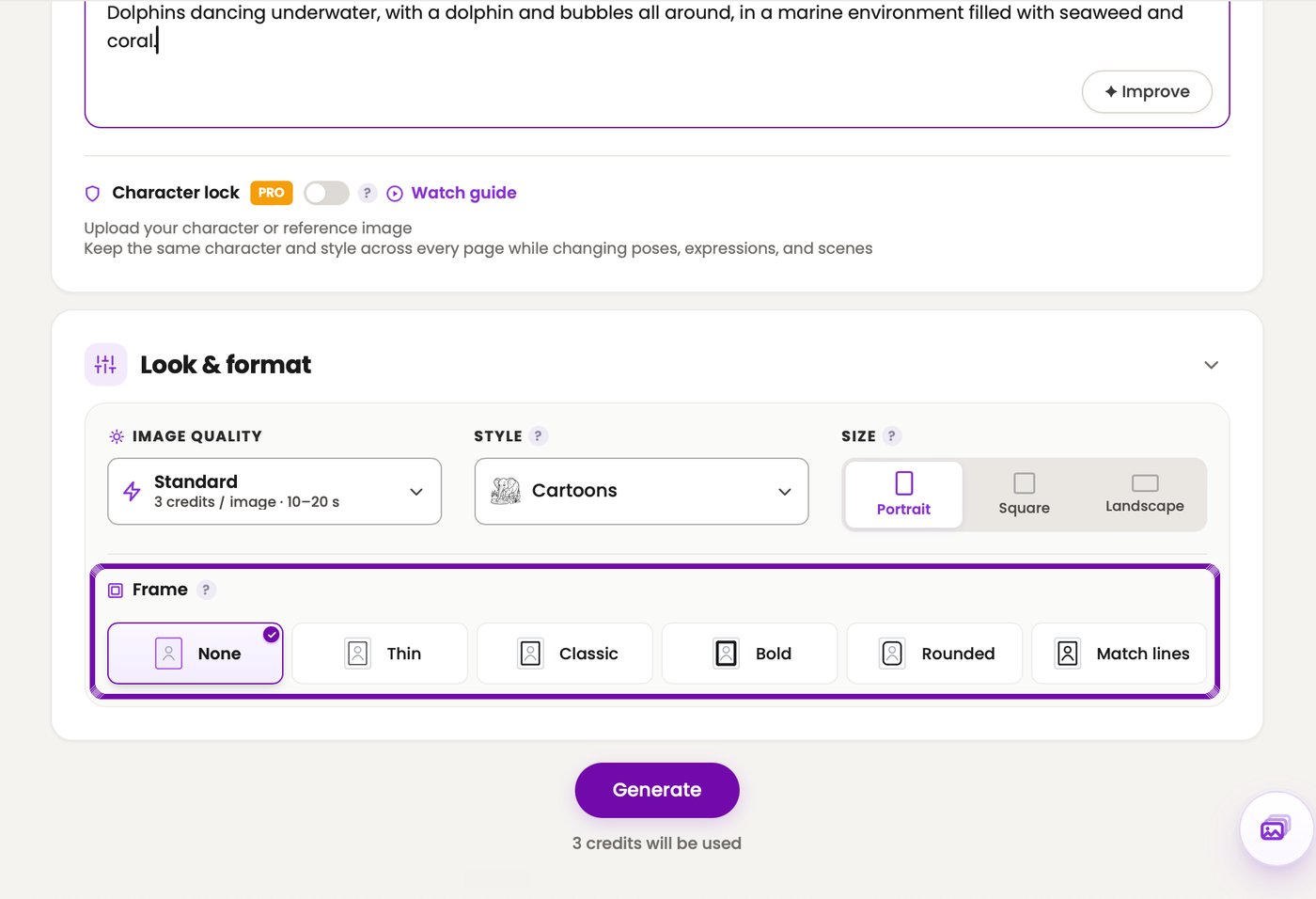The image size is (1316, 899).
Task: Select the Landscape size option
Action: coord(1144,495)
